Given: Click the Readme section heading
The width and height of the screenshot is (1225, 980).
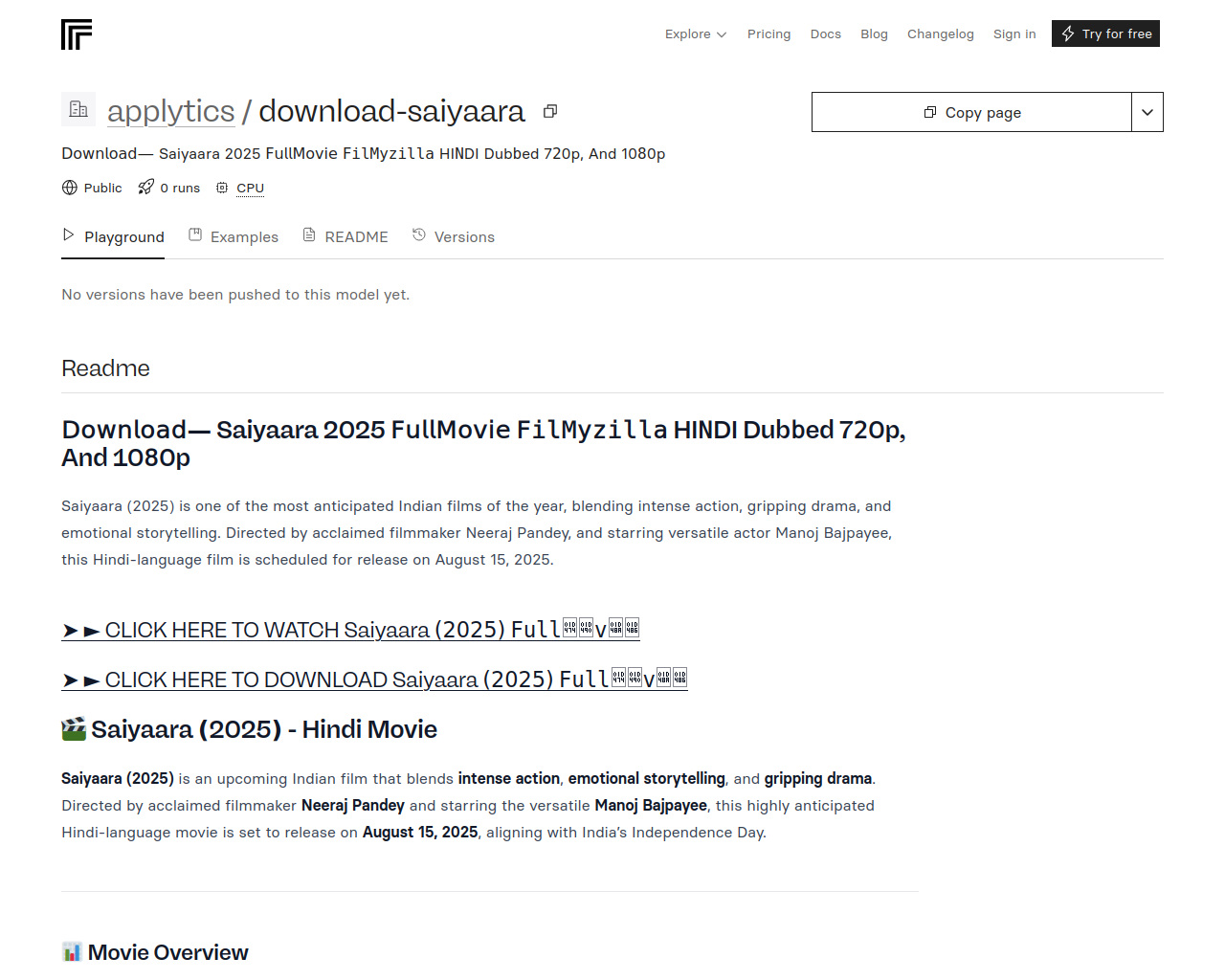Looking at the screenshot, I should coord(105,368).
